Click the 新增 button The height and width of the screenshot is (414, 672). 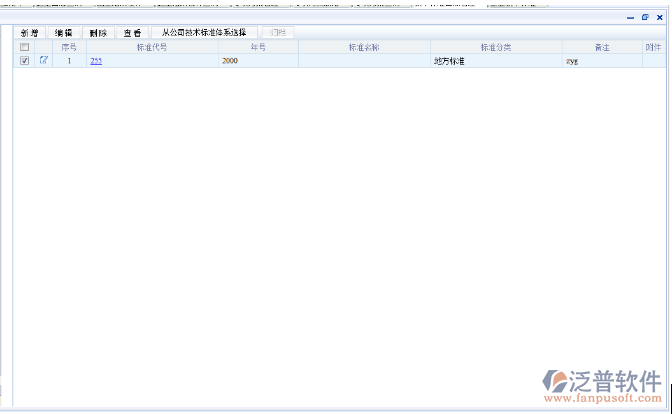[x=30, y=33]
